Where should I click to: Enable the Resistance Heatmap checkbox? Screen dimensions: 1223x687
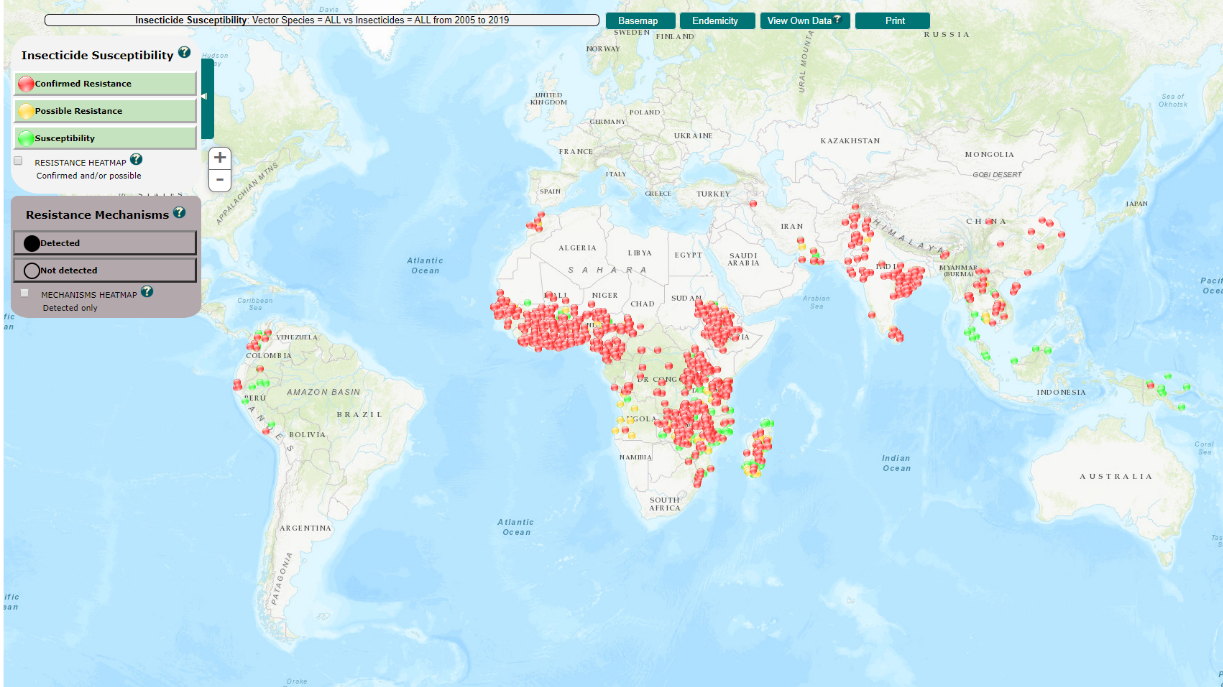point(18,161)
